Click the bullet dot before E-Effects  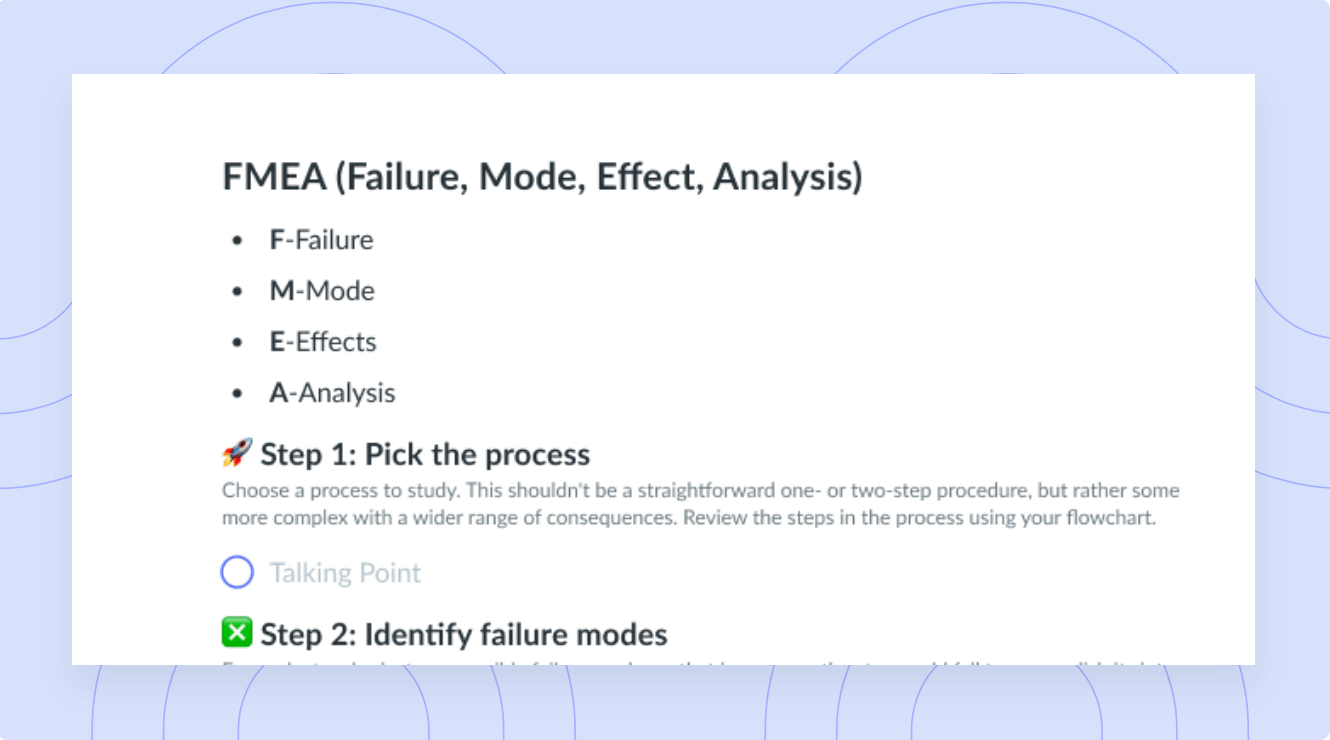click(237, 343)
